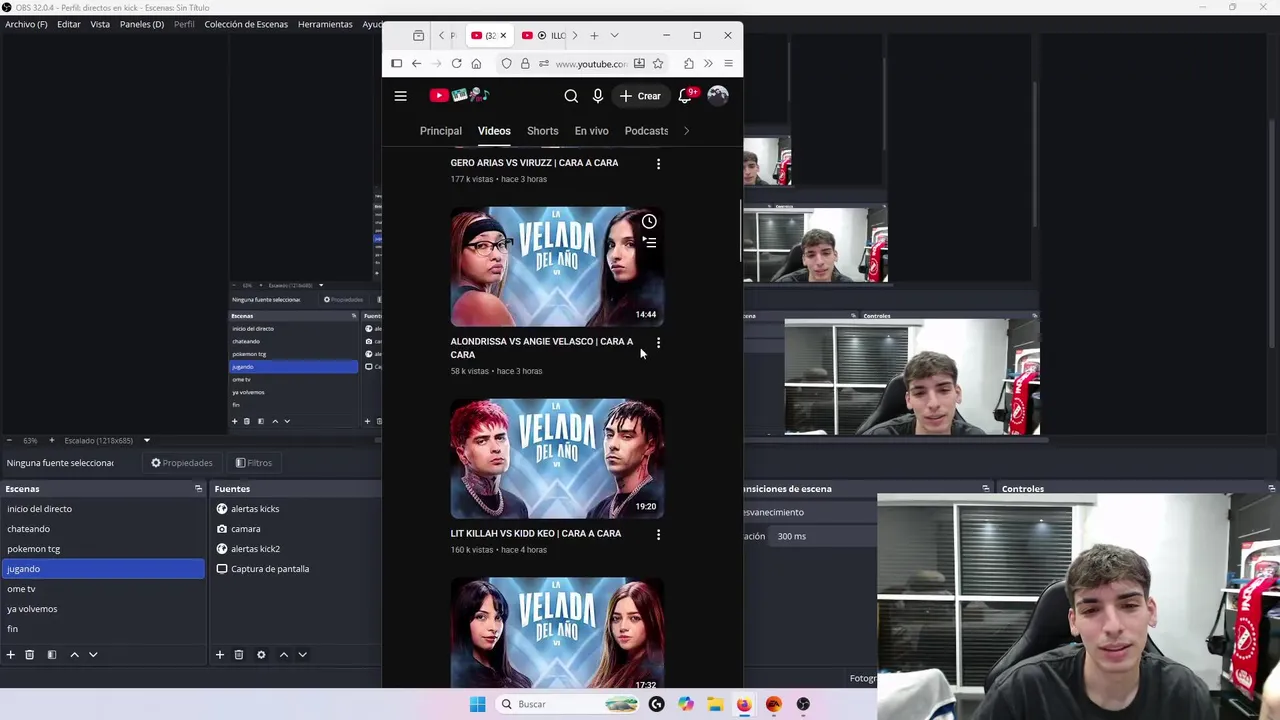
Task: Open Paneles menu in OBS
Action: 142,24
